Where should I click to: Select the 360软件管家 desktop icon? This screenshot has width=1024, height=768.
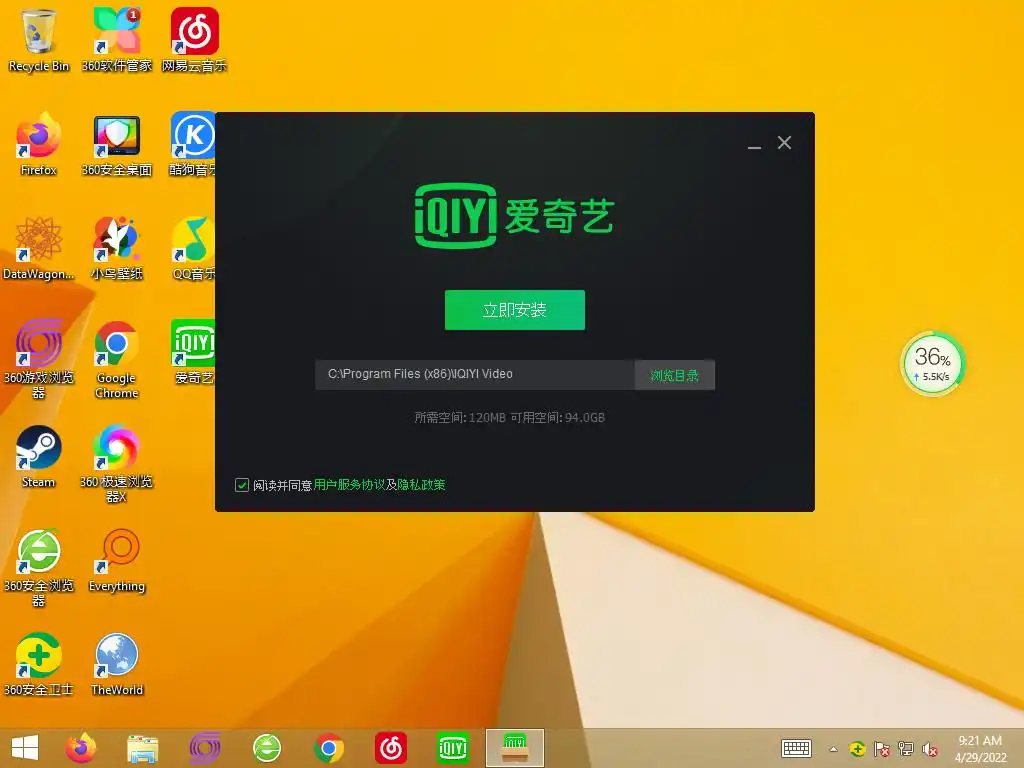pos(116,40)
